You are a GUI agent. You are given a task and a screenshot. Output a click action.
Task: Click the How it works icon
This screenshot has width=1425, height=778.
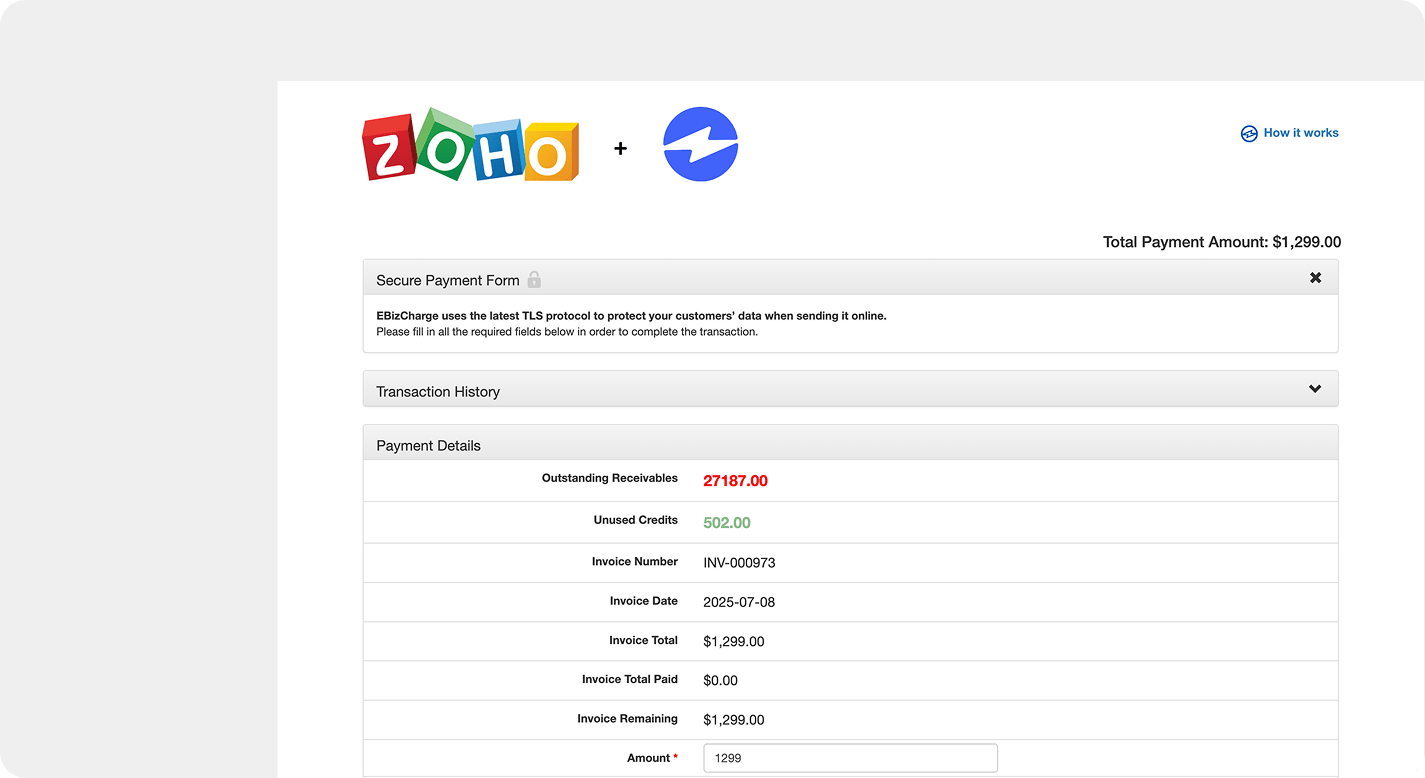[x=1249, y=133]
